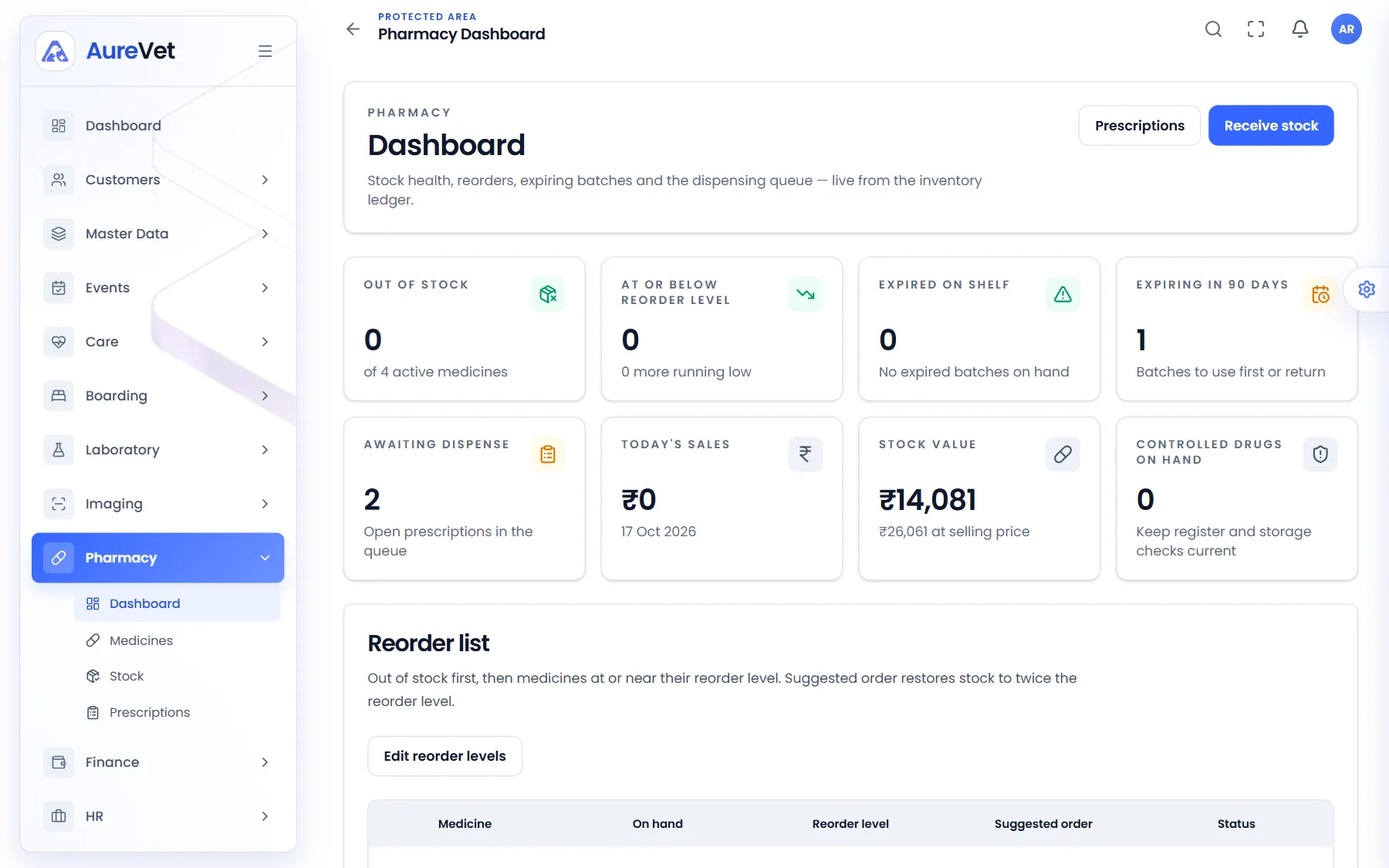Expand the Customers sidebar section

158,180
